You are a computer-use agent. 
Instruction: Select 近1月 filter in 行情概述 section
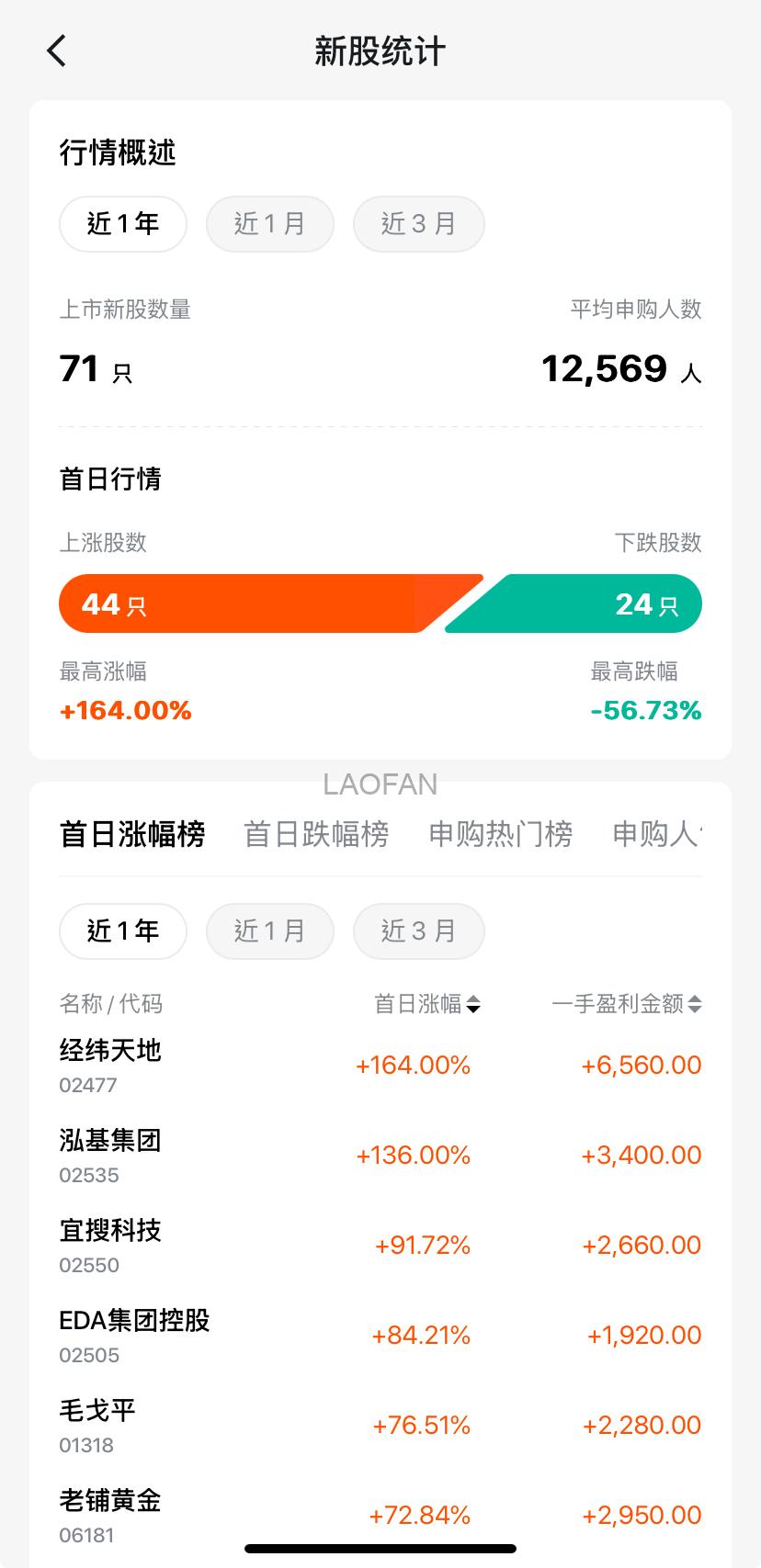(x=269, y=223)
